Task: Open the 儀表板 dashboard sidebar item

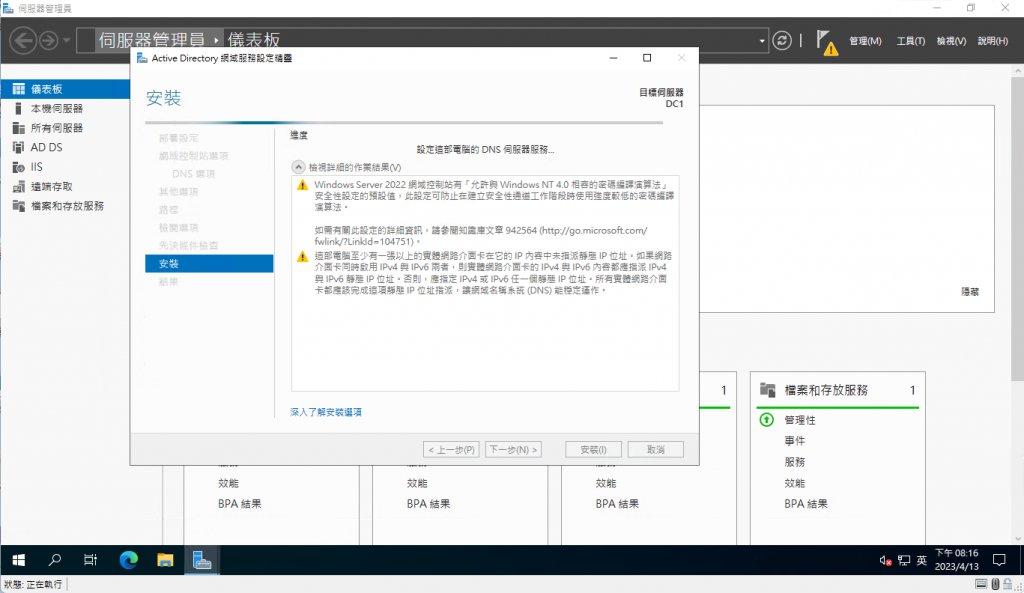Action: tap(65, 89)
